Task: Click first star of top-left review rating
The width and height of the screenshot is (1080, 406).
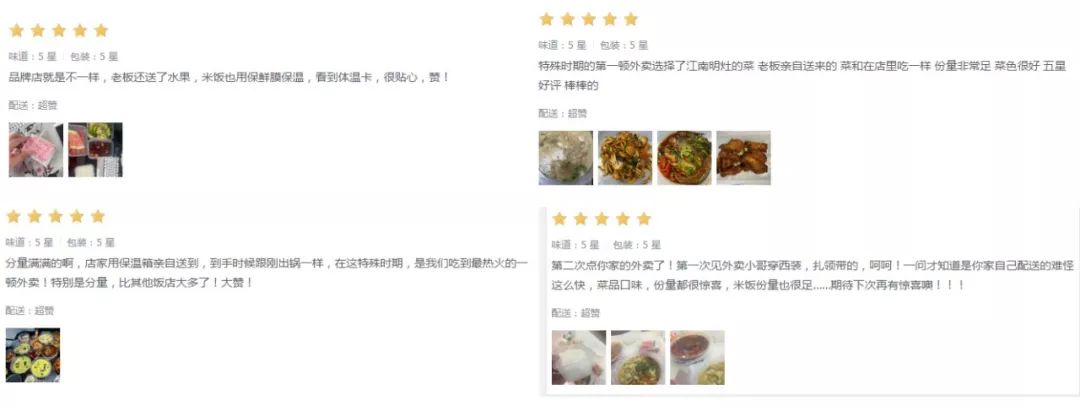Action: click(17, 30)
